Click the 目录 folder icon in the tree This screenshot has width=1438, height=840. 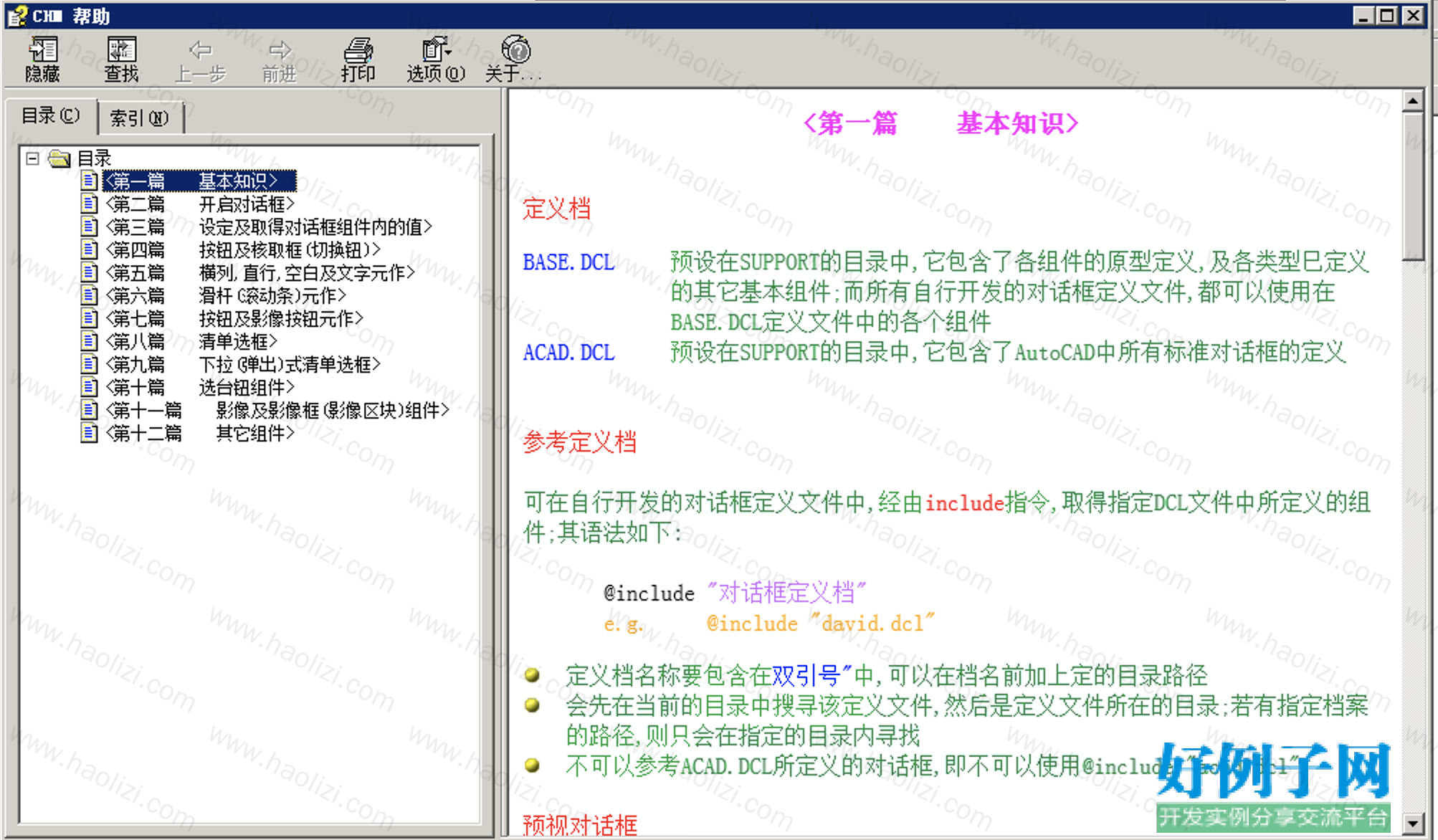[59, 158]
